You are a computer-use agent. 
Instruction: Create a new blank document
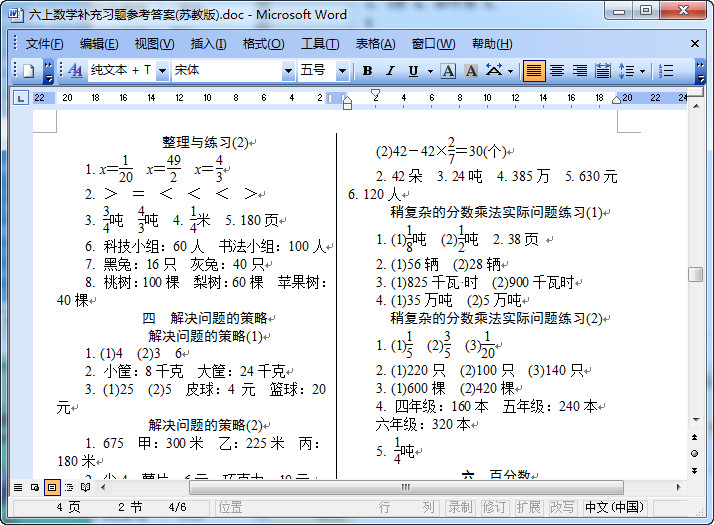(29, 71)
